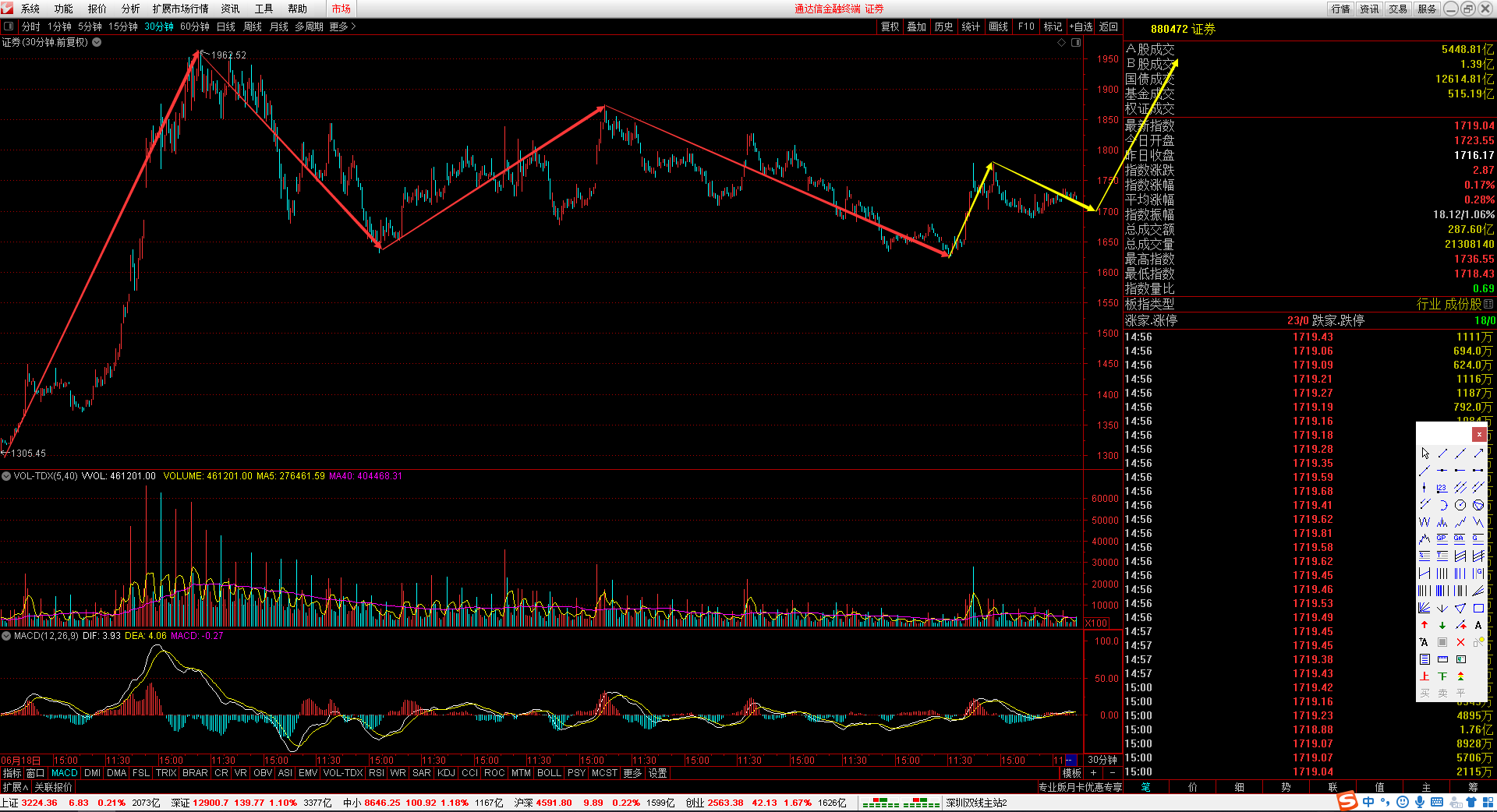Screen dimensions: 1497x812
Task: Select the text annotation 'A' tool
Action: 1478,625
